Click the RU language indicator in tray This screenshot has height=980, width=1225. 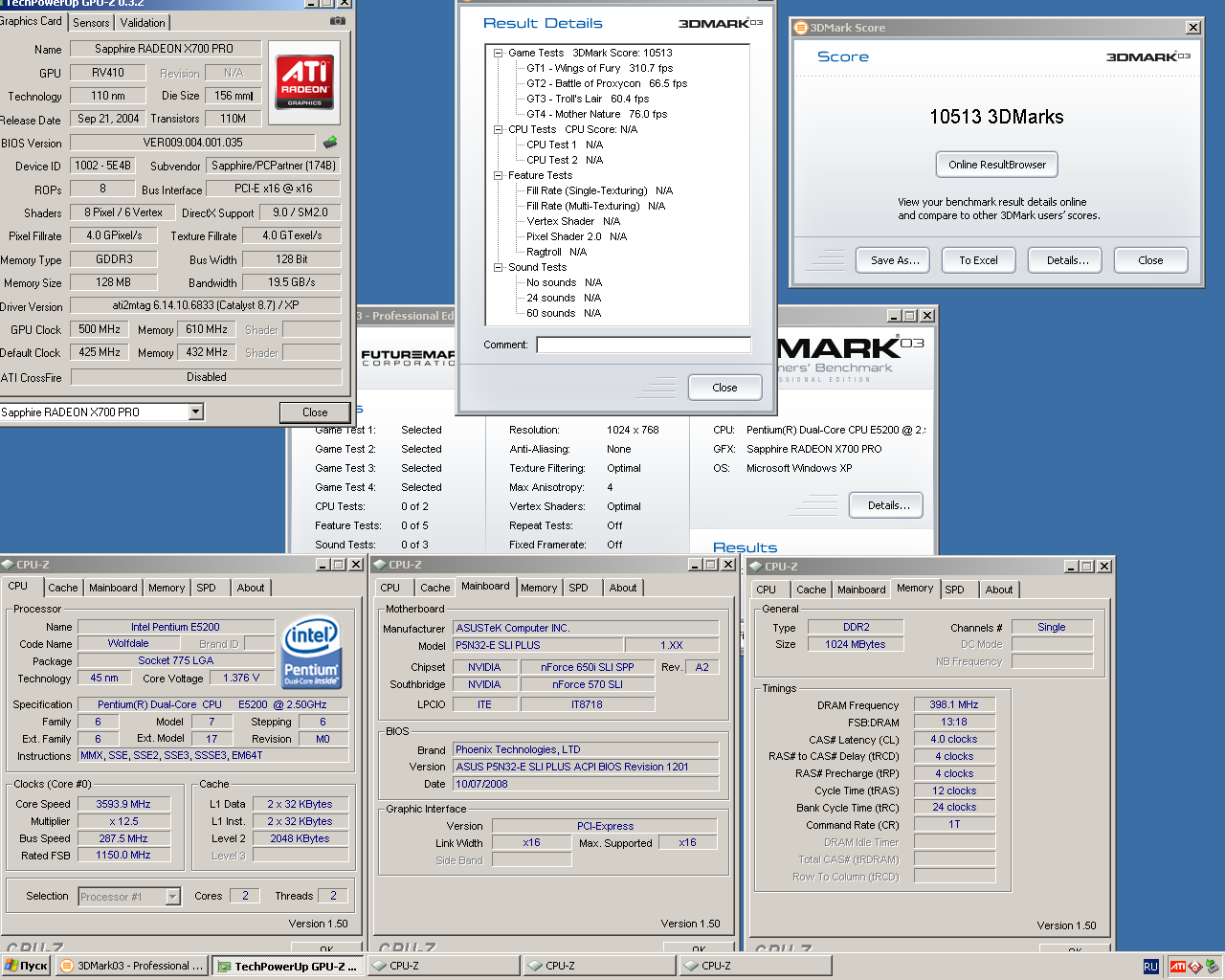click(x=1150, y=967)
